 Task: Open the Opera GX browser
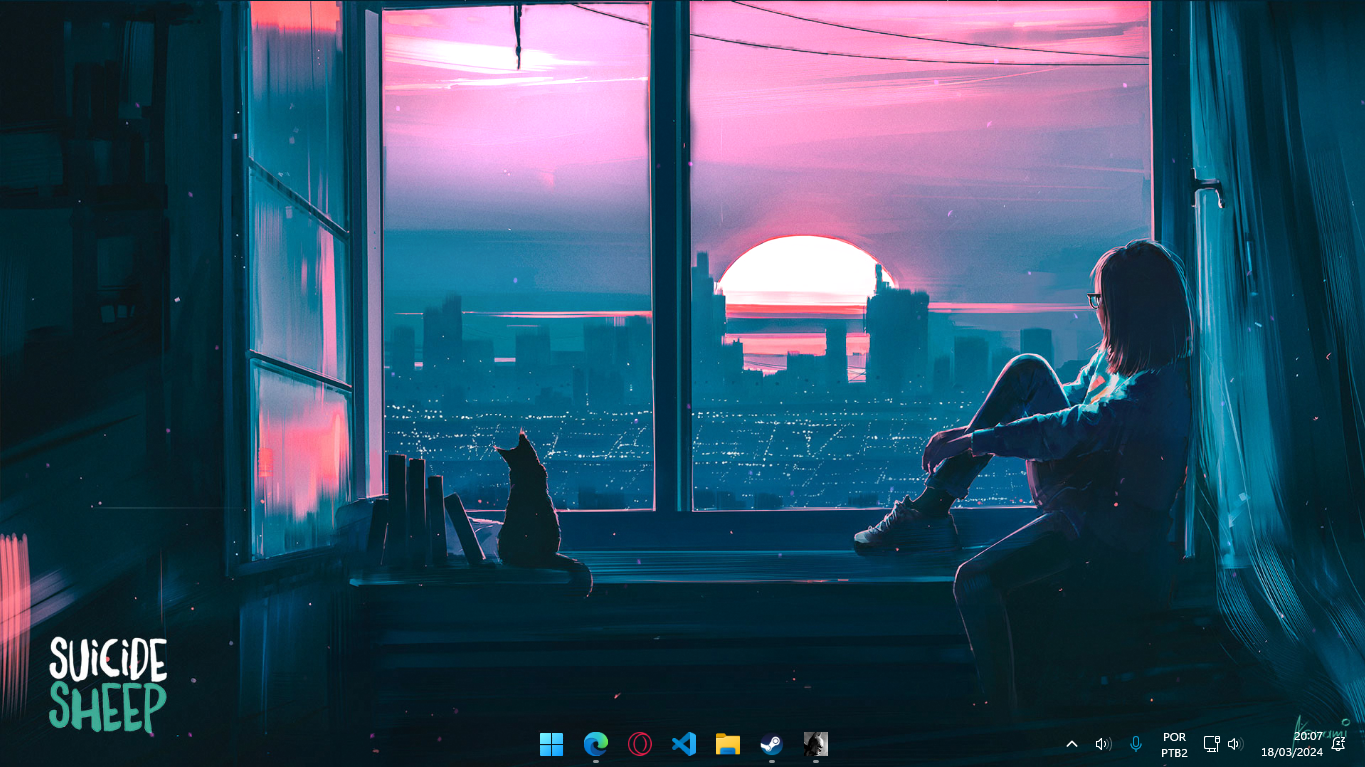click(x=640, y=744)
